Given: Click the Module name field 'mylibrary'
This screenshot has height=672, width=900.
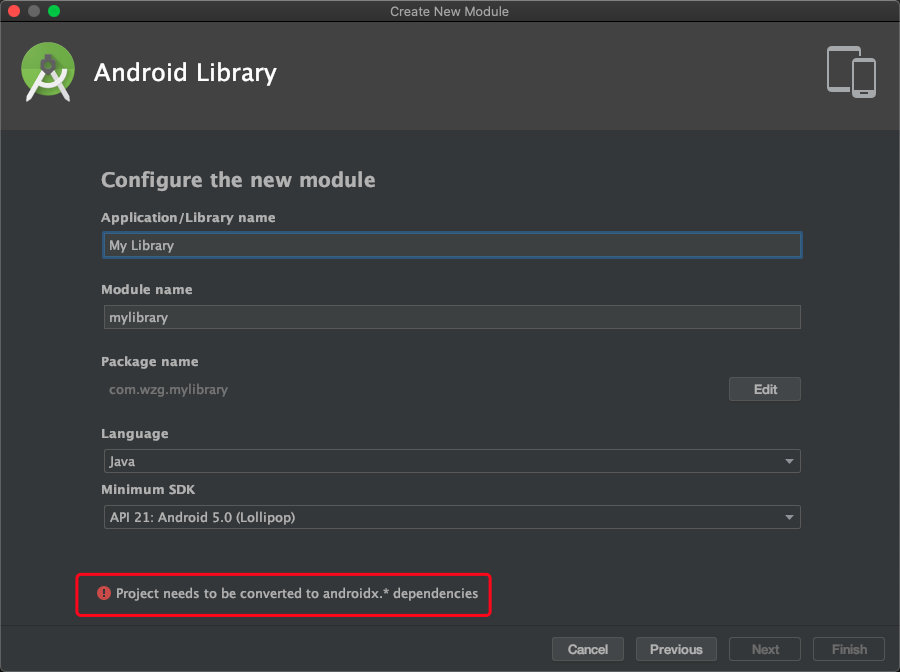Looking at the screenshot, I should (x=452, y=317).
